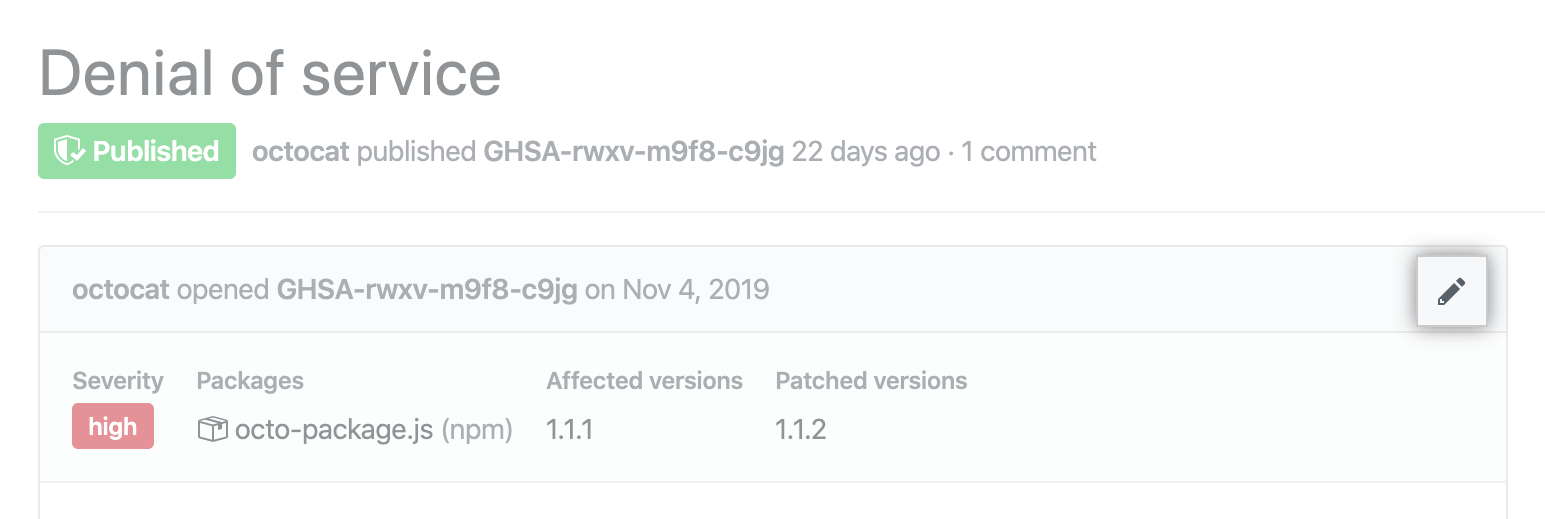Image resolution: width=1545 pixels, height=519 pixels.
Task: Click the shield icon in the Published badge
Action: pyautogui.click(x=68, y=151)
